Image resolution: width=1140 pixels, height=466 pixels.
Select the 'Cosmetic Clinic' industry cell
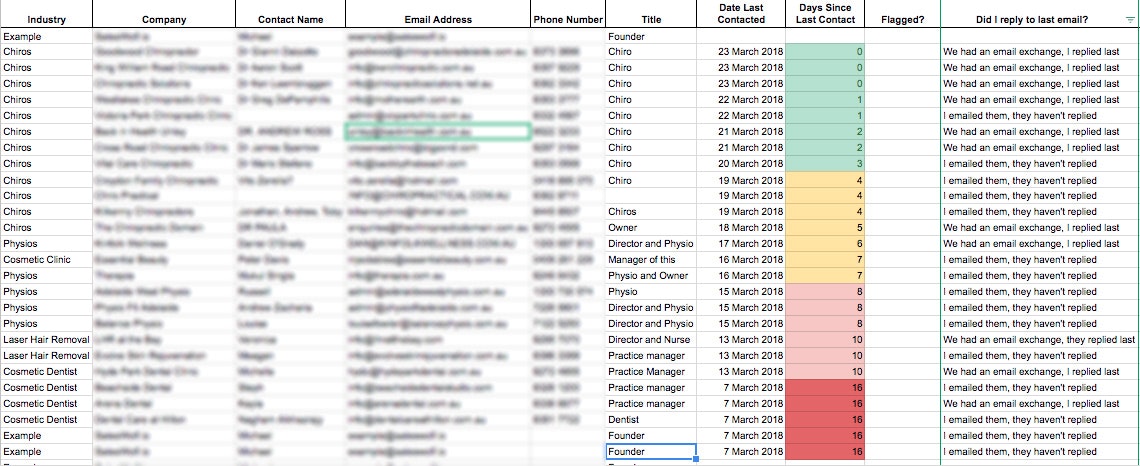[47, 260]
